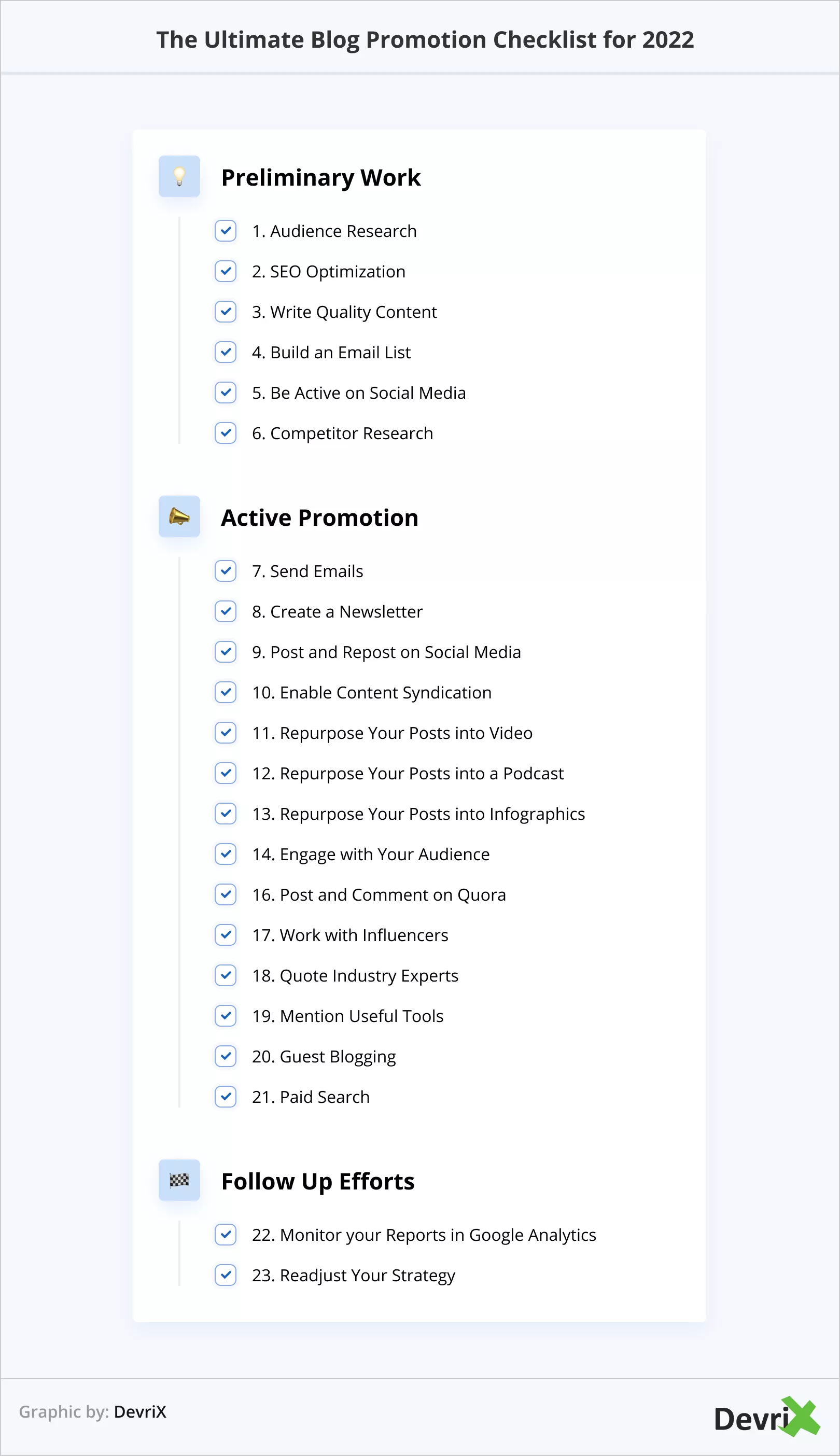
Task: Click the lightbulb icon beside Preliminary Work
Action: pyautogui.click(x=179, y=176)
